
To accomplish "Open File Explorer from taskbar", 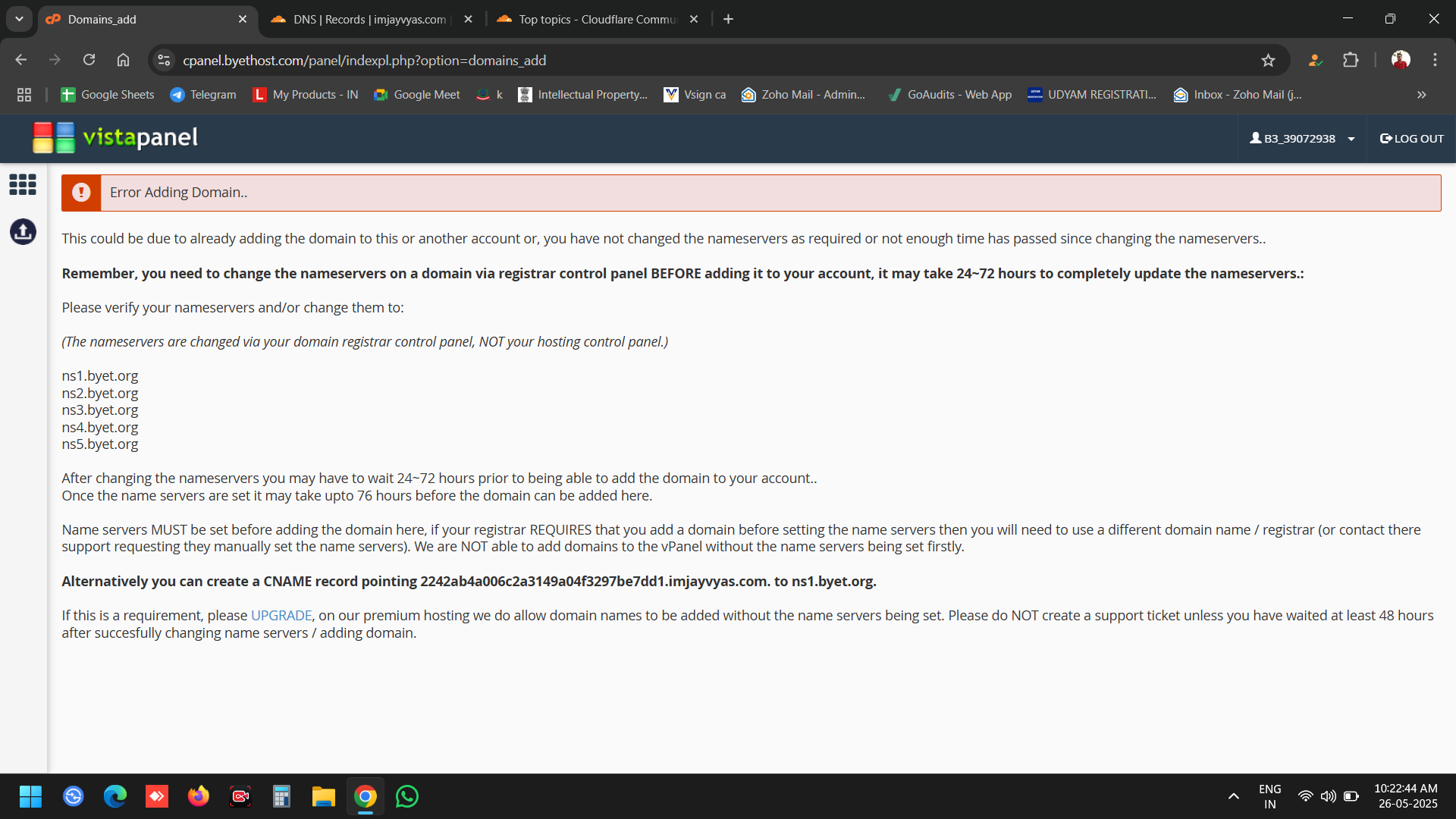I will [x=324, y=796].
